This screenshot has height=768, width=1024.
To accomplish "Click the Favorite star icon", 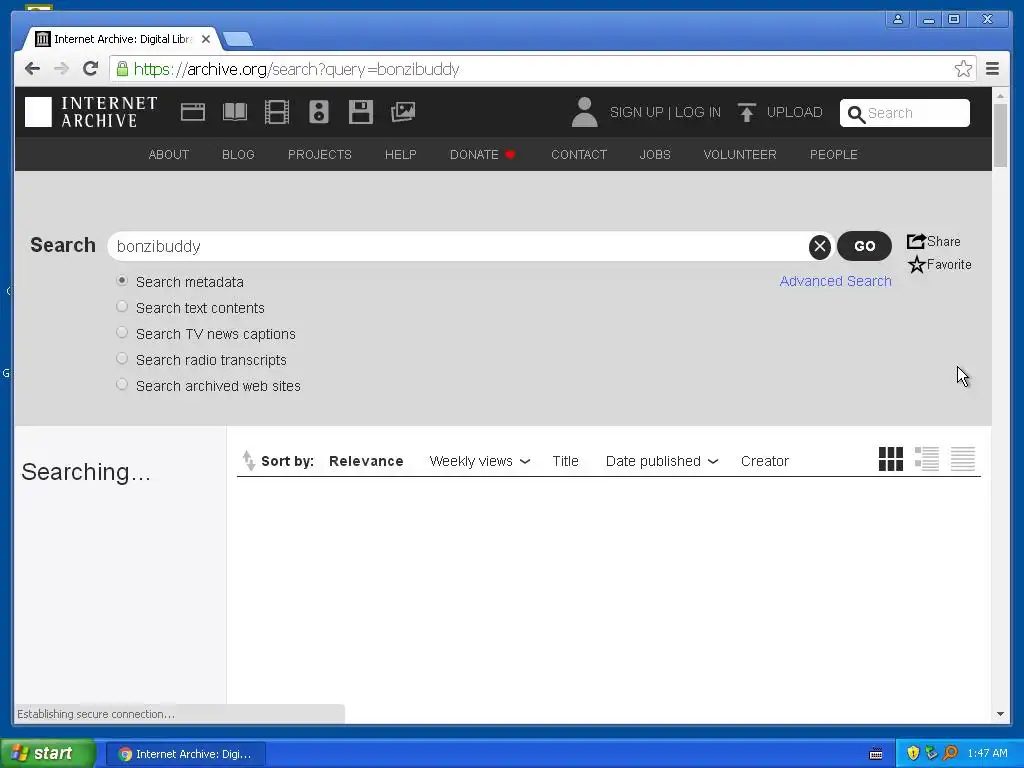I will (916, 264).
